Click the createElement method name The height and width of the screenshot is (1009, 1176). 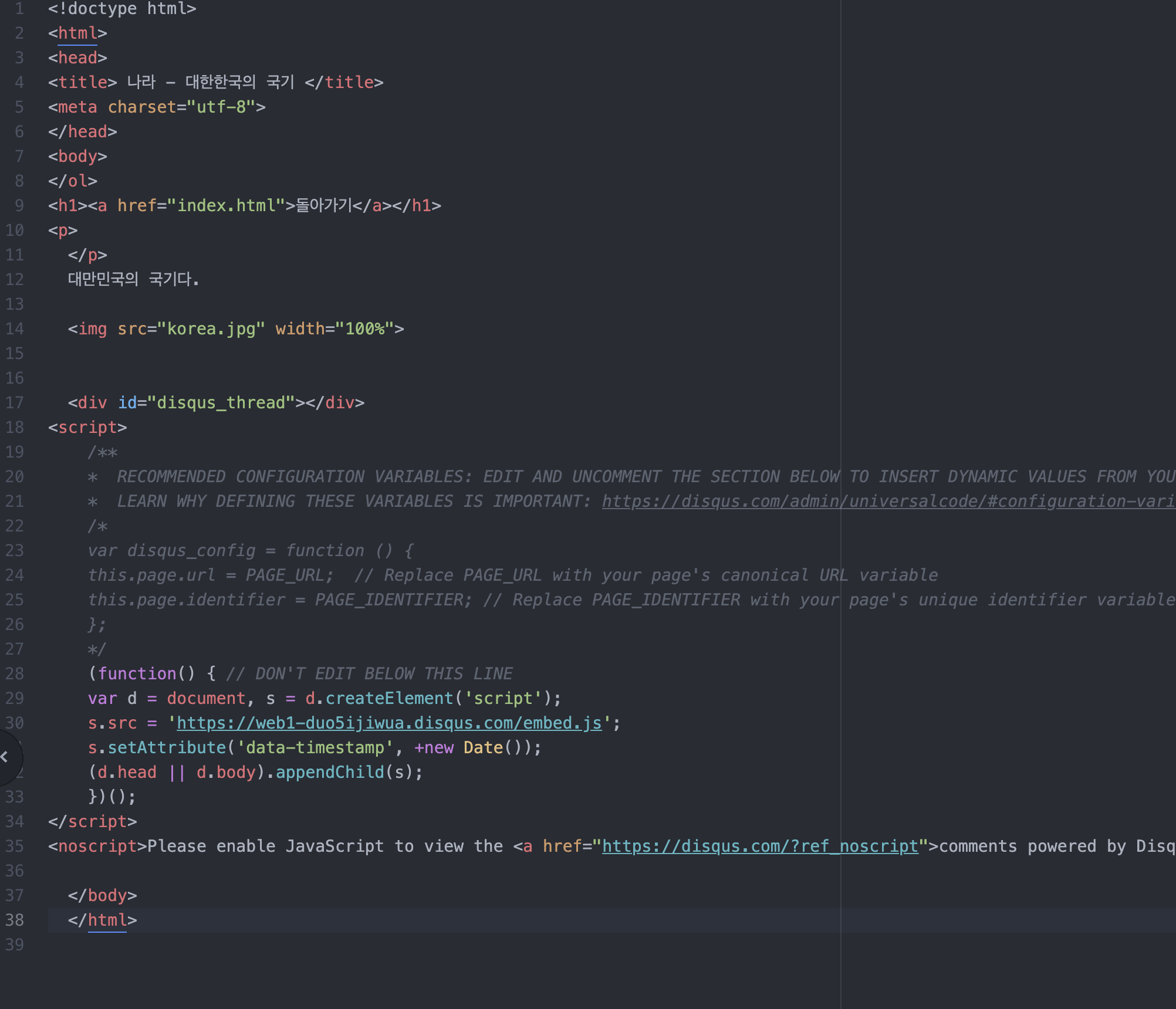point(389,698)
